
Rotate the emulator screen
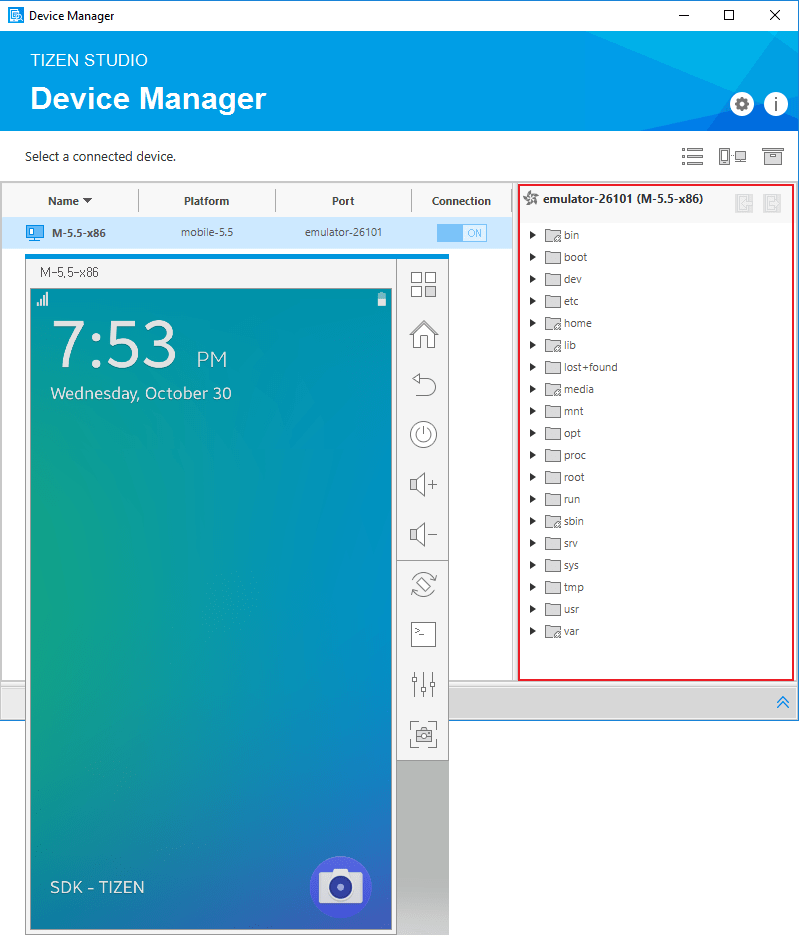click(x=423, y=584)
